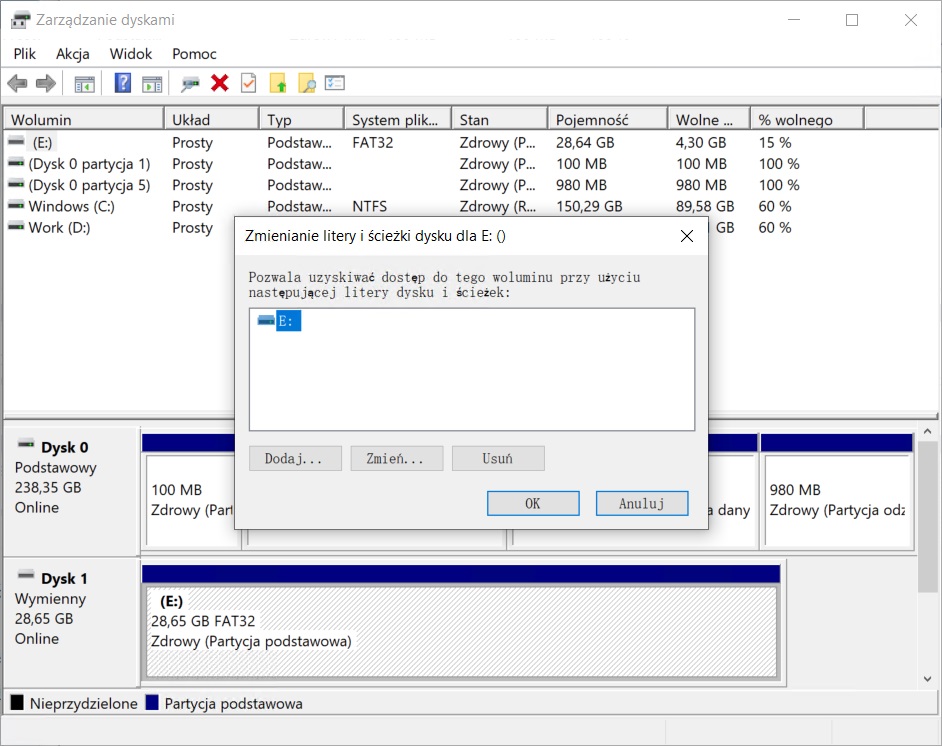Open the Plik menu
The image size is (942, 746).
[25, 54]
